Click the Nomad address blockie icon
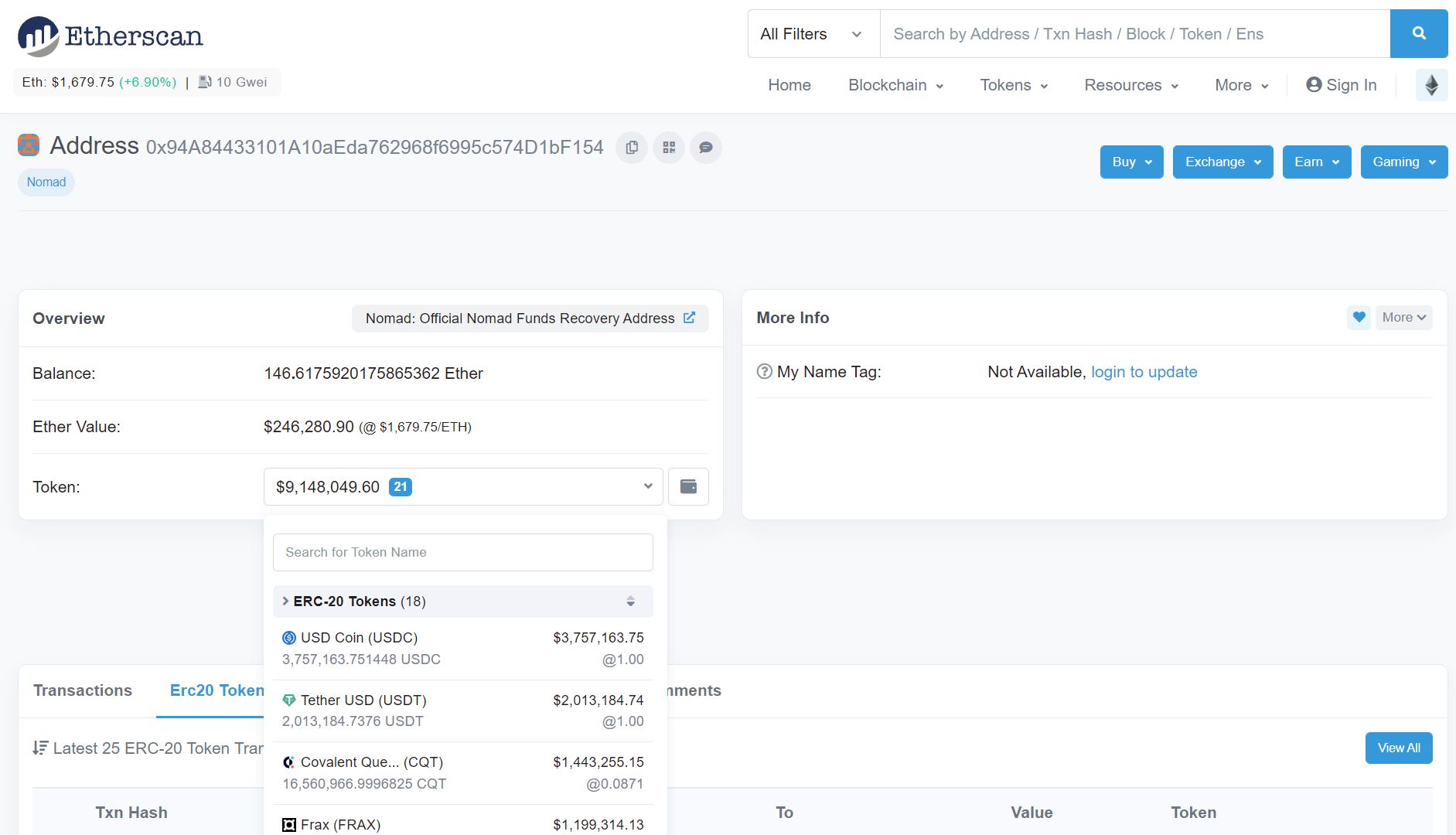The width and height of the screenshot is (1456, 835). pos(29,145)
